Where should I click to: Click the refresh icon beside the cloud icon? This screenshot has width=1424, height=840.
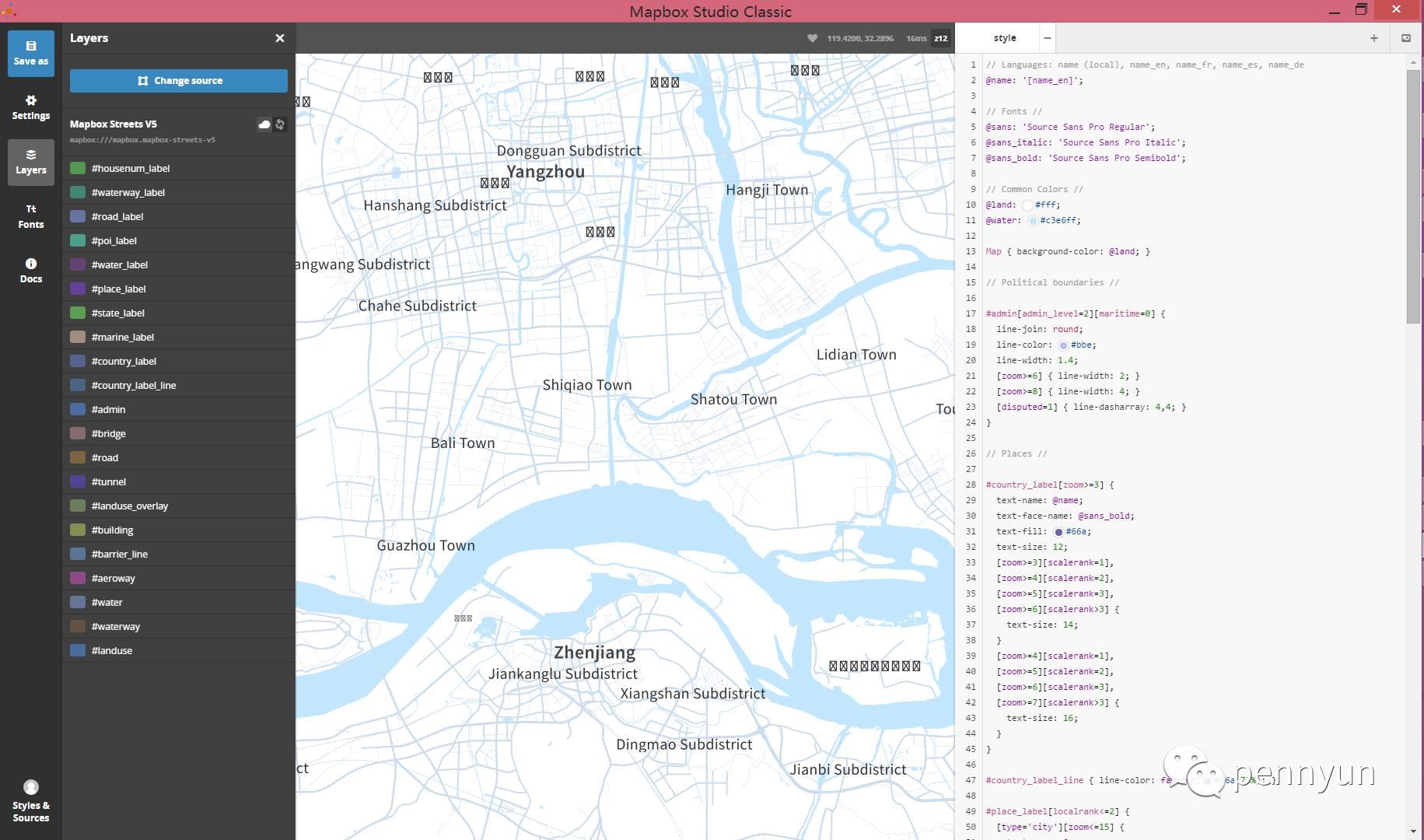tap(280, 124)
